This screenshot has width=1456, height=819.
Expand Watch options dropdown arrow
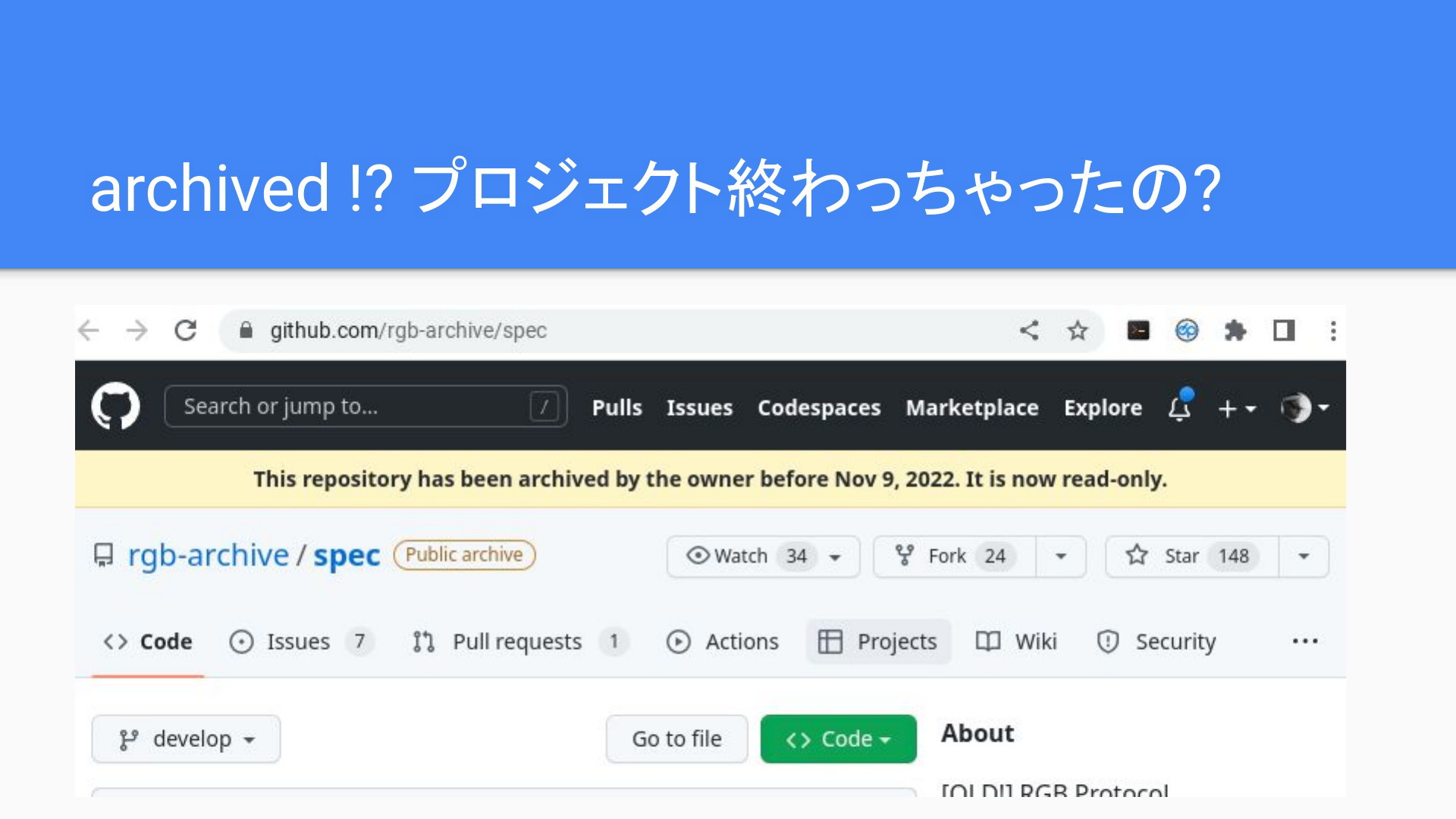[x=835, y=557]
